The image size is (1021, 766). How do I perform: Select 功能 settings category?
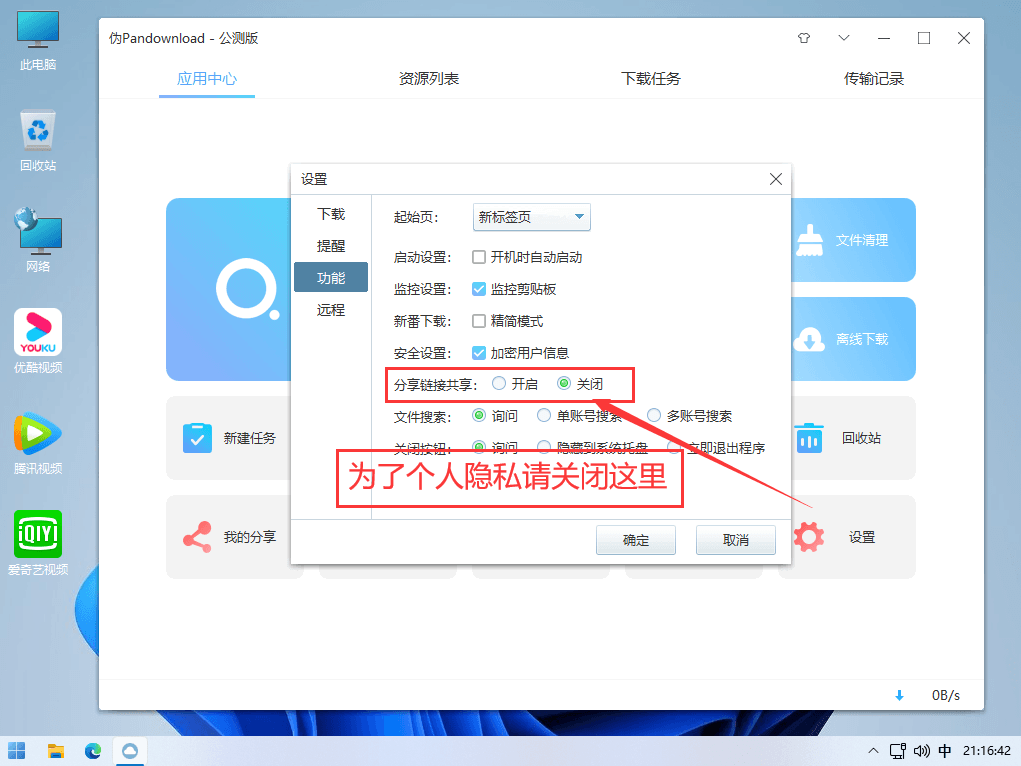tap(331, 278)
